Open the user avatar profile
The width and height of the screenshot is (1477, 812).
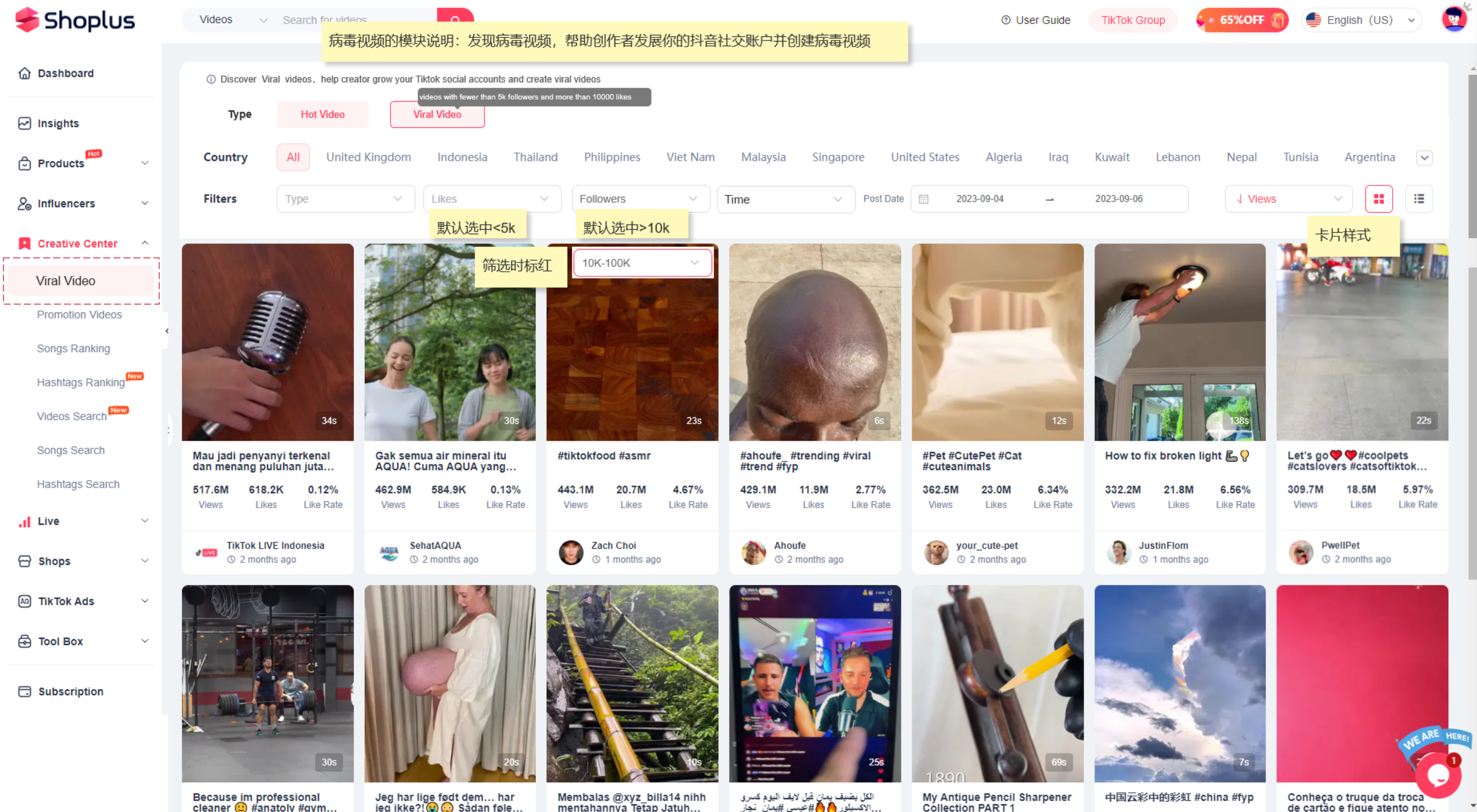[x=1454, y=20]
